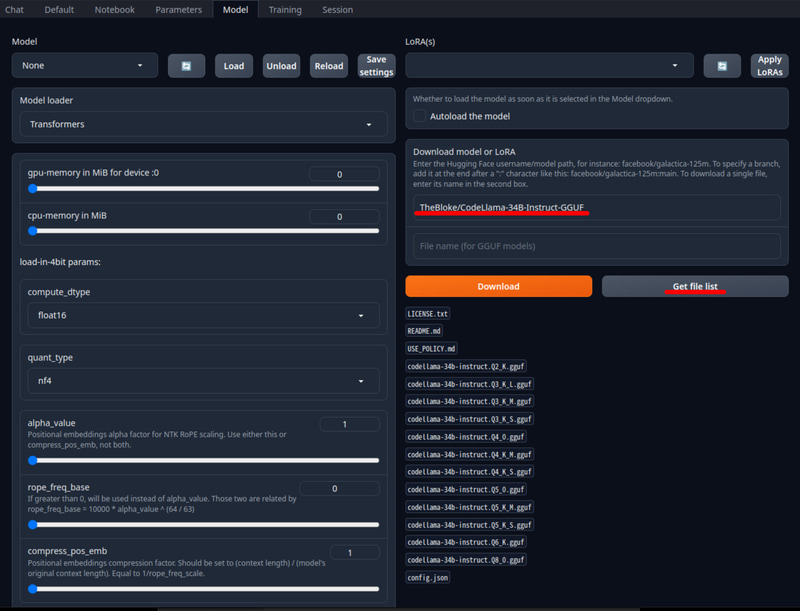Screen dimensions: 800x611
Task: Click the orange Download button
Action: coord(498,286)
